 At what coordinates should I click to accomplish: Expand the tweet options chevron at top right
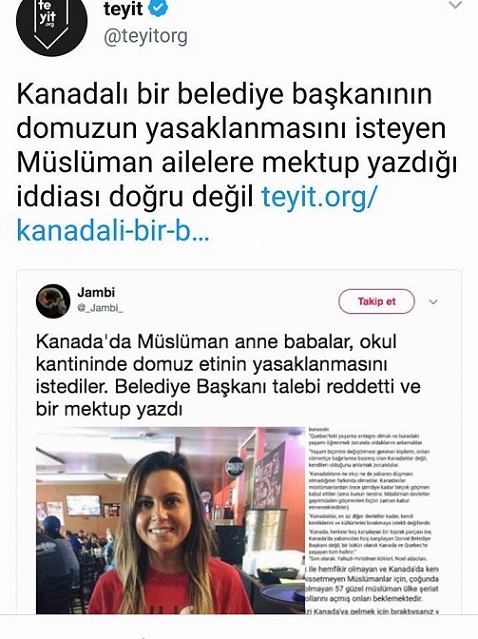[455, 6]
